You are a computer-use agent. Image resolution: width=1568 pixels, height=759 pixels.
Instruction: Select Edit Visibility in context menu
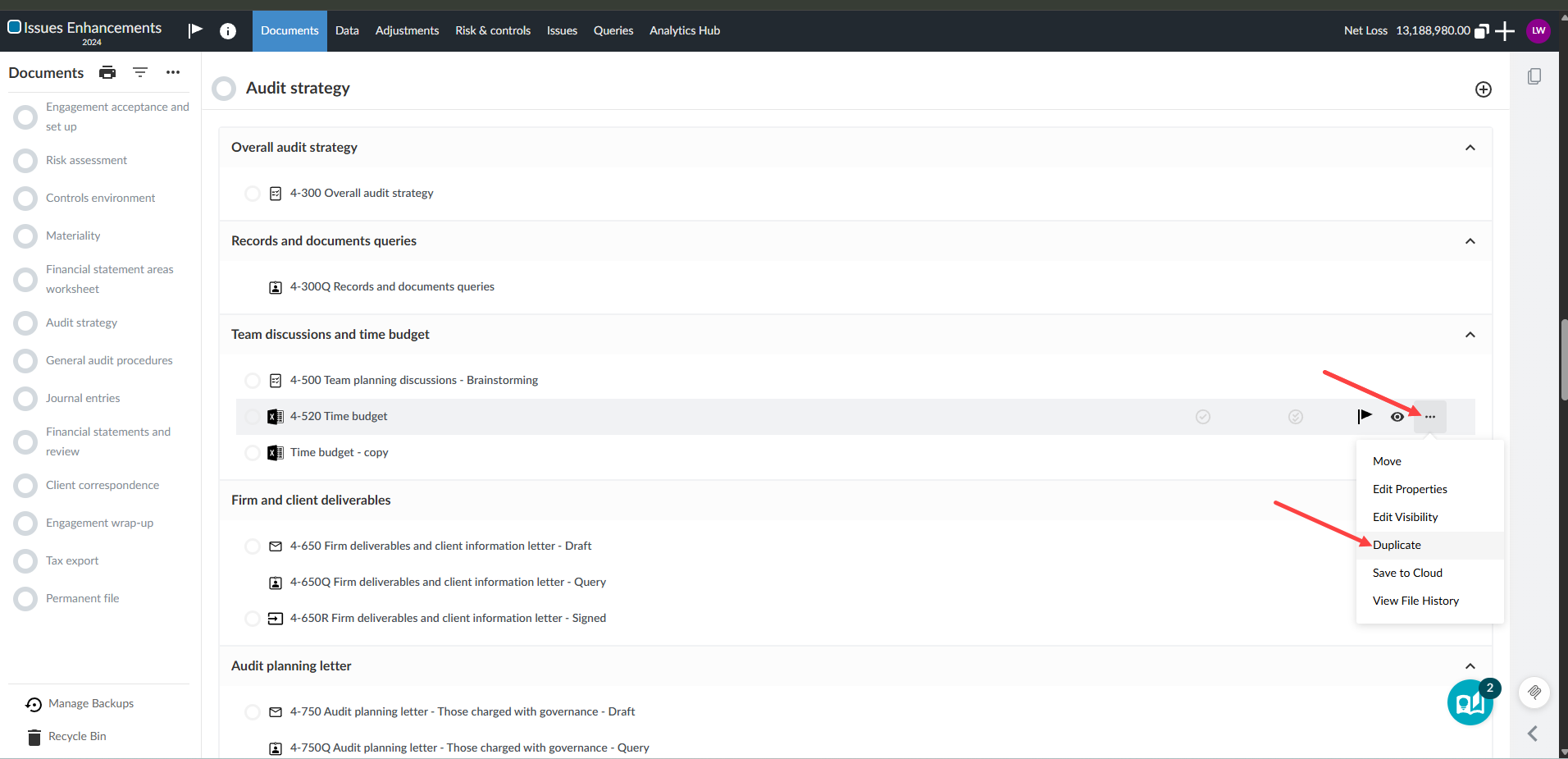(1430, 517)
